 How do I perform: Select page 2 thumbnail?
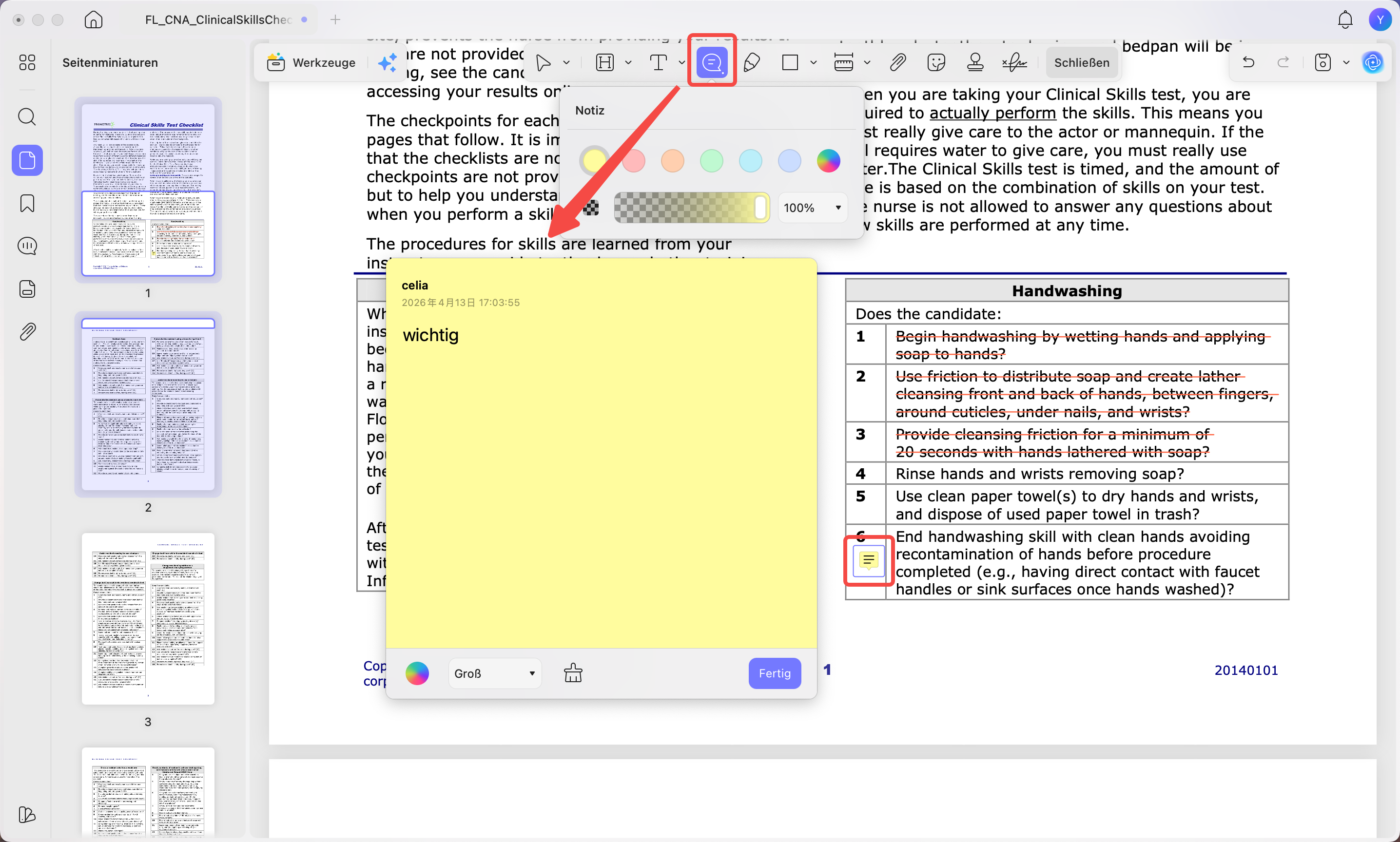click(x=148, y=404)
